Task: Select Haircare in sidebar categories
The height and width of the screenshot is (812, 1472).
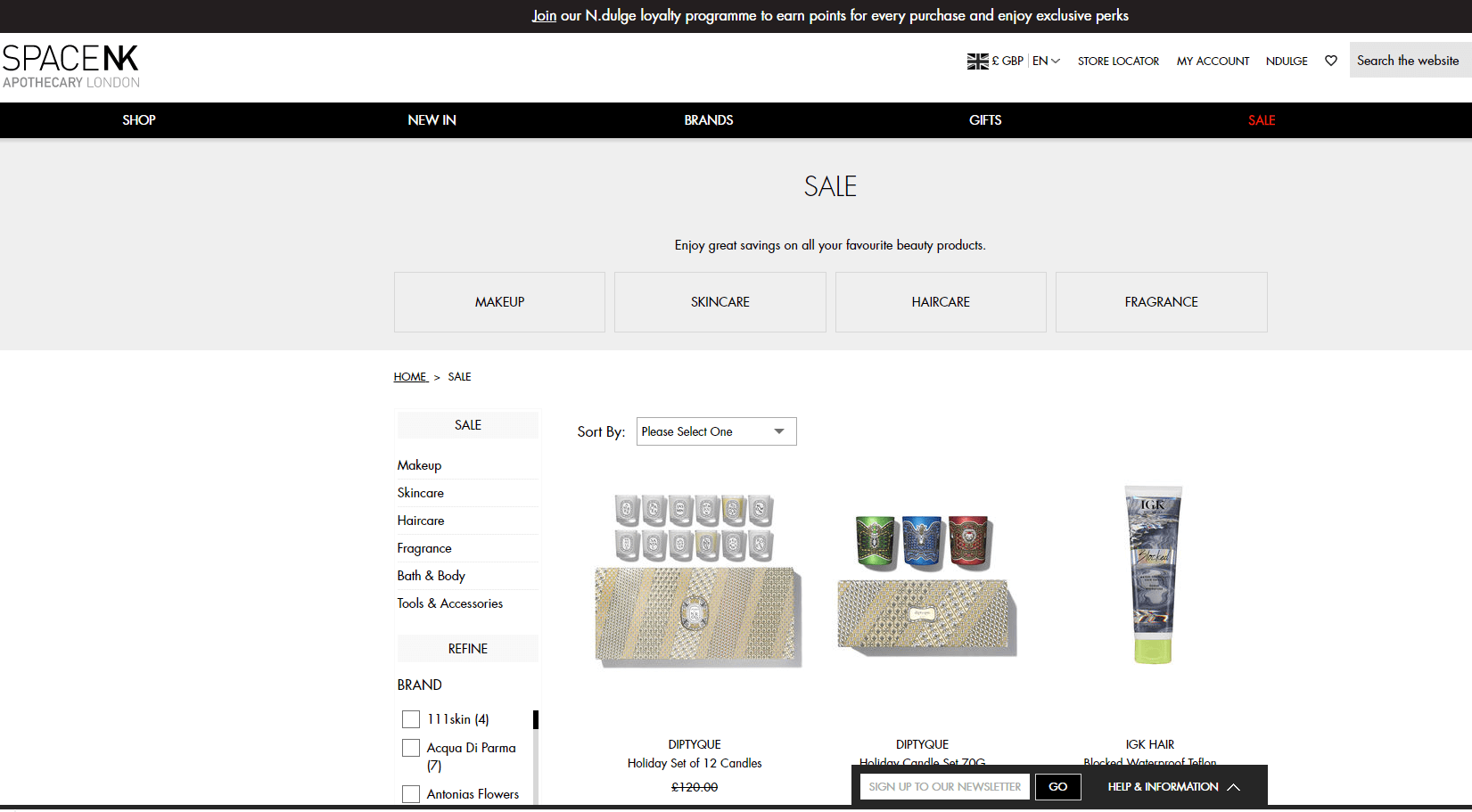Action: (x=421, y=521)
